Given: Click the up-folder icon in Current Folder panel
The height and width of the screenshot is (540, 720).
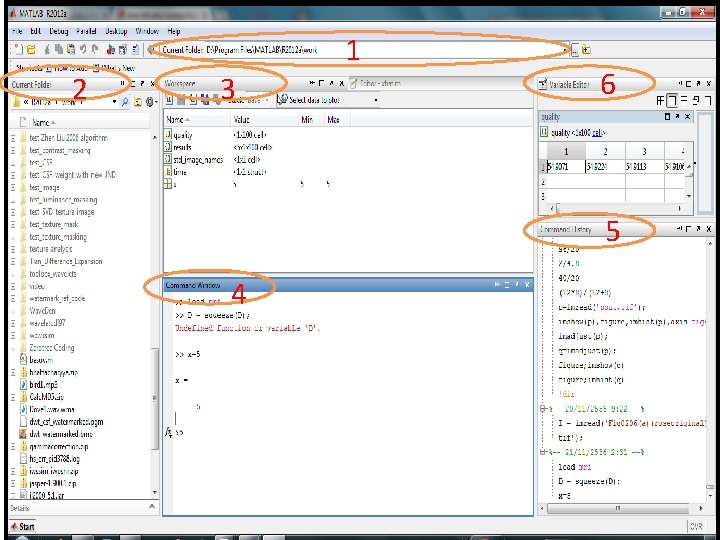Looking at the screenshot, I should pos(137,102).
